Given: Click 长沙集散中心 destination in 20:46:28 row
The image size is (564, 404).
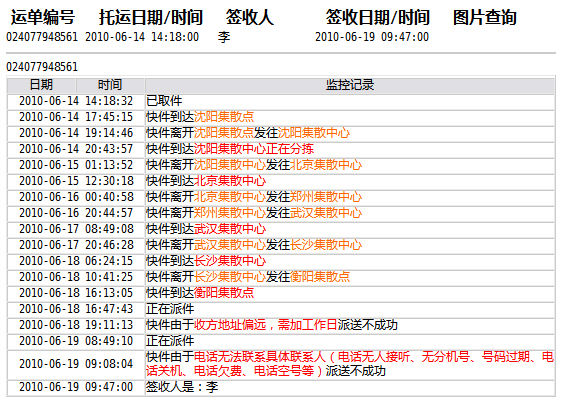Looking at the screenshot, I should (326, 245).
